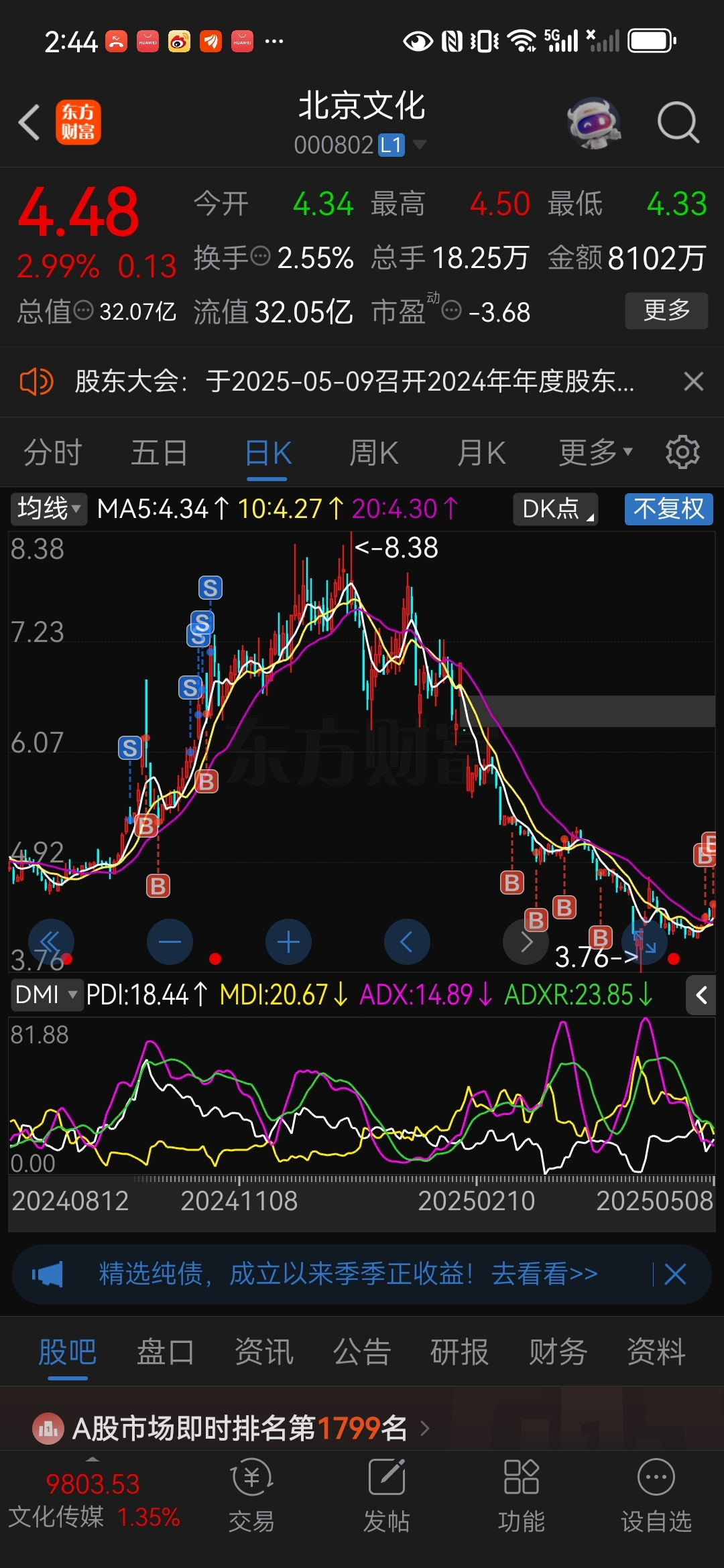Toggle 不复权 price adjustment mode

point(668,509)
